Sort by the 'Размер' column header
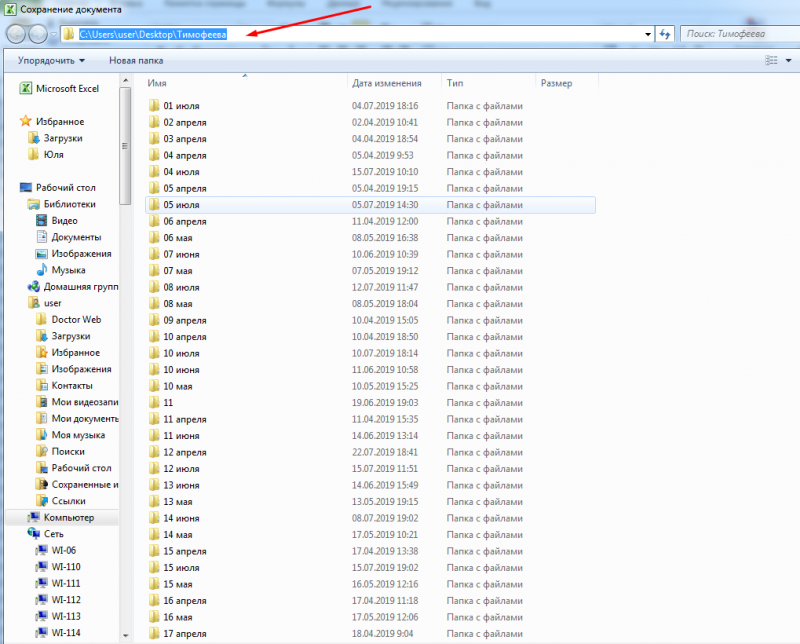The height and width of the screenshot is (644, 800). (556, 83)
